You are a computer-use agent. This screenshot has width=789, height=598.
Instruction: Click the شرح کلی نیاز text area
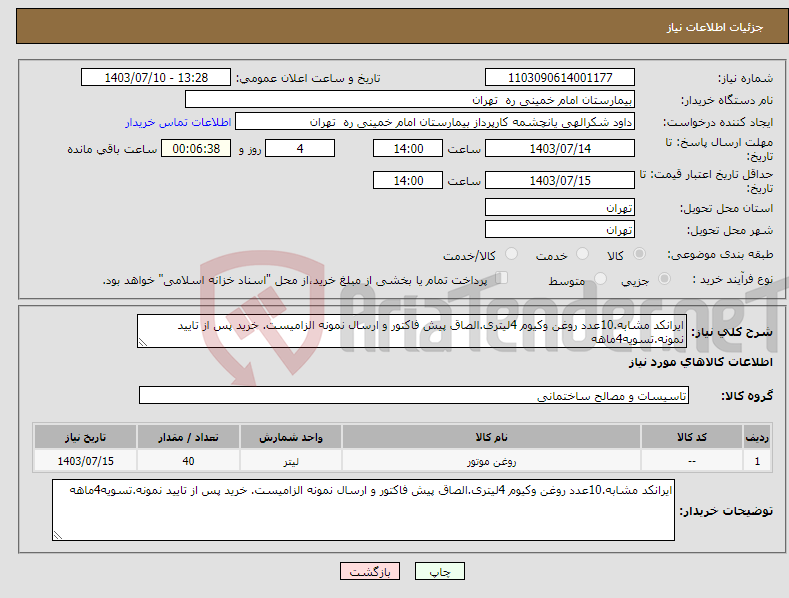click(x=412, y=331)
